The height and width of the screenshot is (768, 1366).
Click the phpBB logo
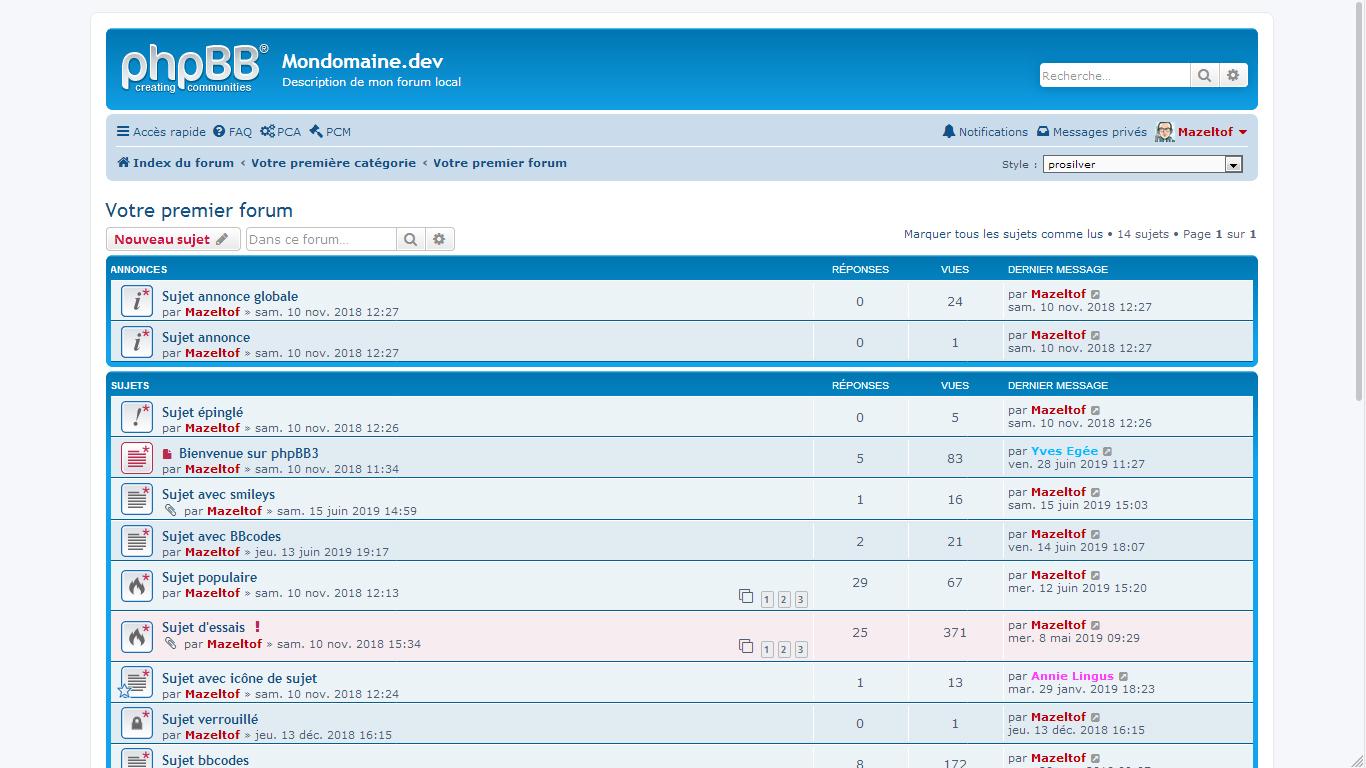coord(195,68)
